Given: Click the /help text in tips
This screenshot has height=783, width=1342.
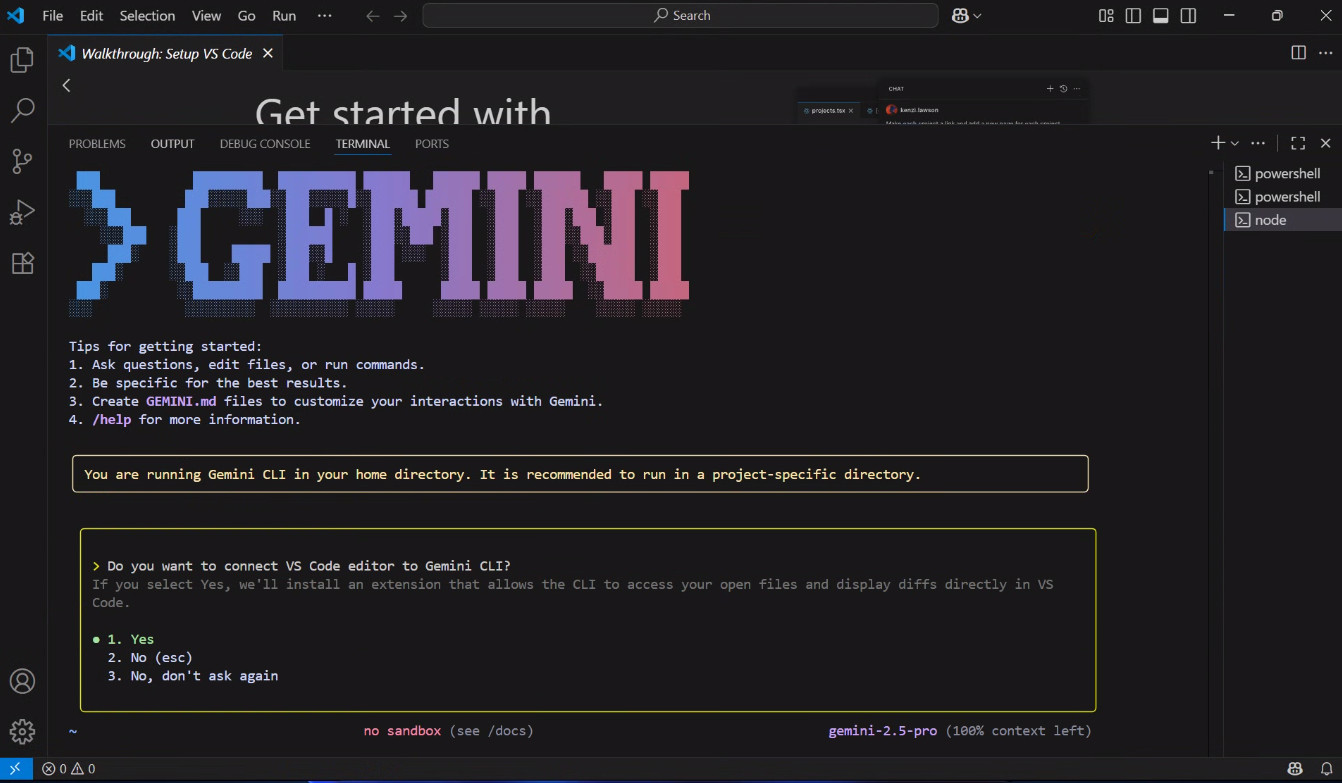Looking at the screenshot, I should (111, 420).
